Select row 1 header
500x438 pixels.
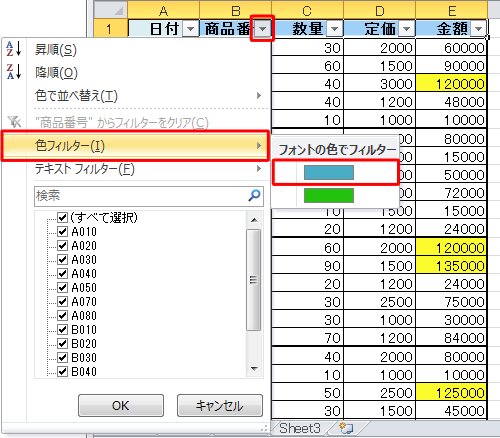tap(110, 29)
